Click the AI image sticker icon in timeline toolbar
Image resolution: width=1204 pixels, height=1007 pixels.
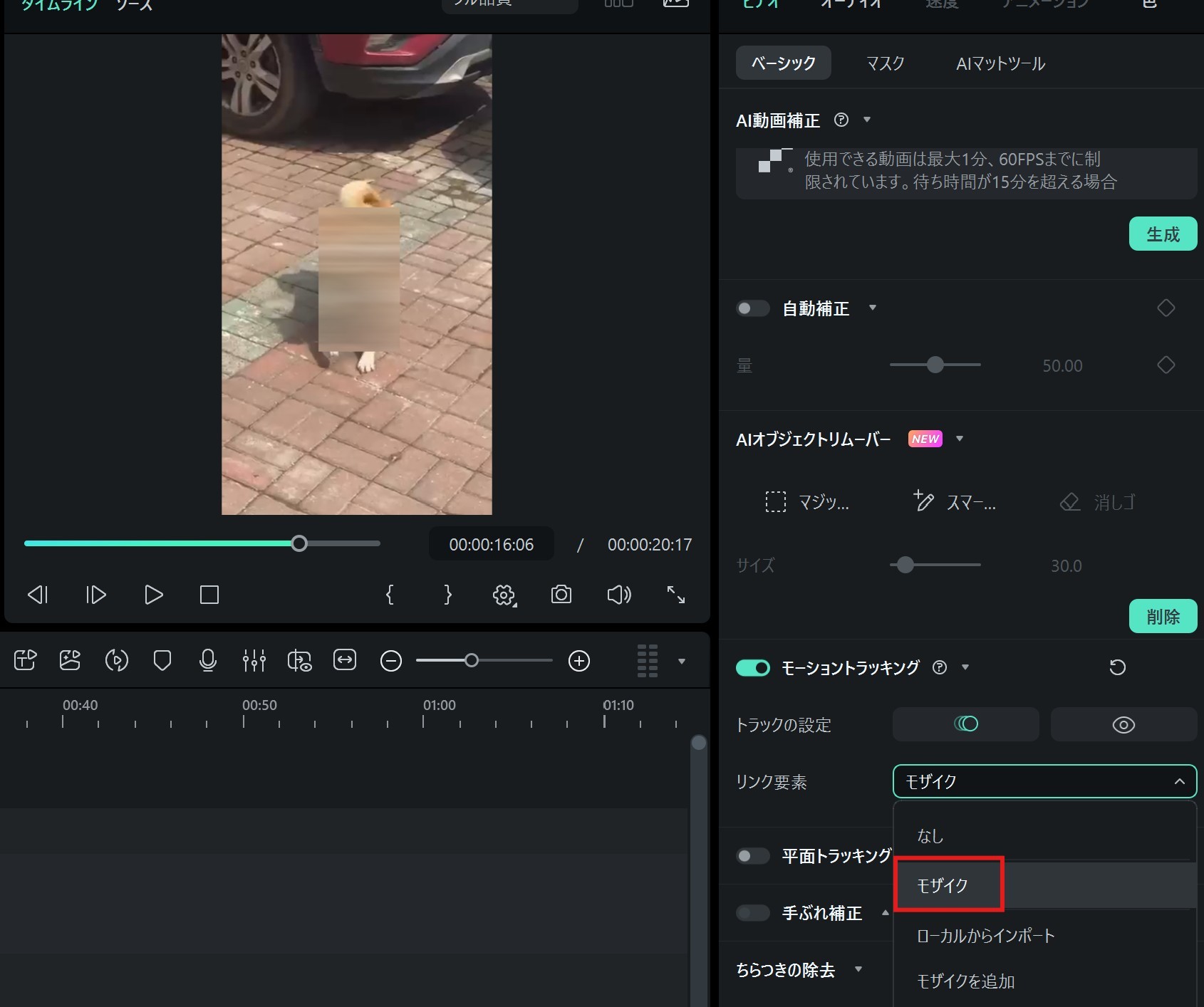pos(70,661)
